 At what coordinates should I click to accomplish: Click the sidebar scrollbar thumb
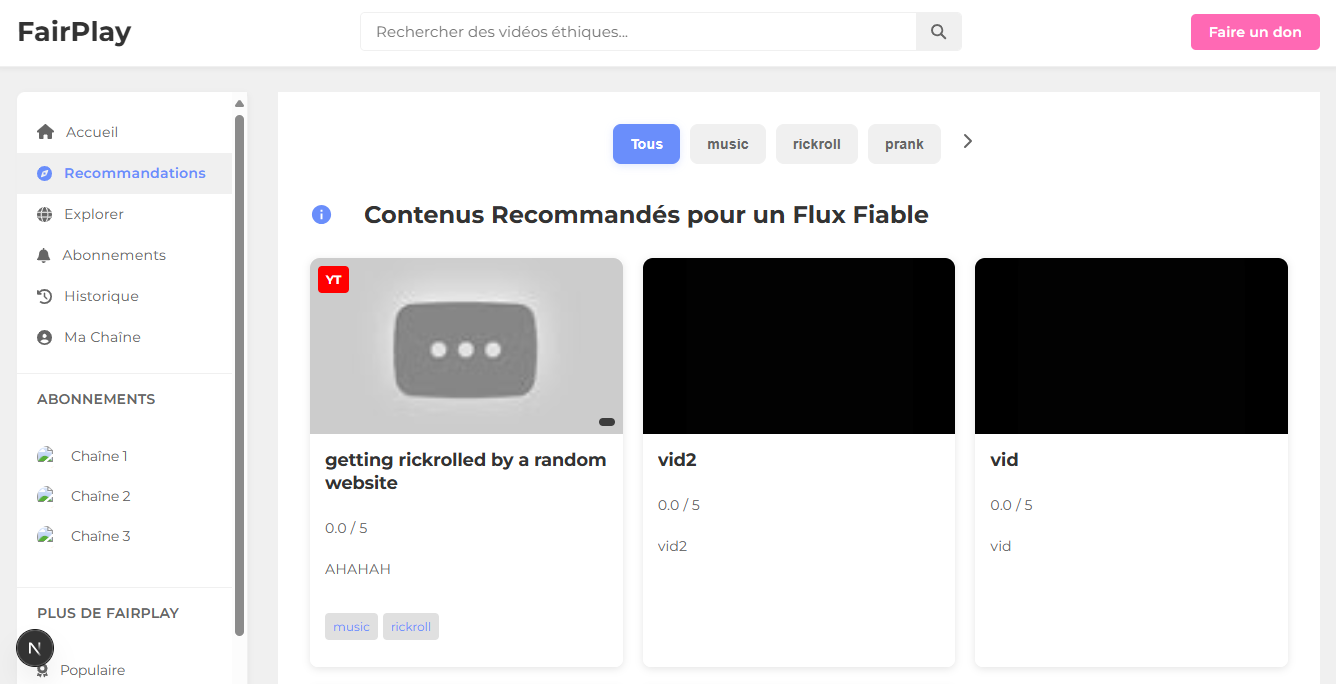tap(239, 375)
